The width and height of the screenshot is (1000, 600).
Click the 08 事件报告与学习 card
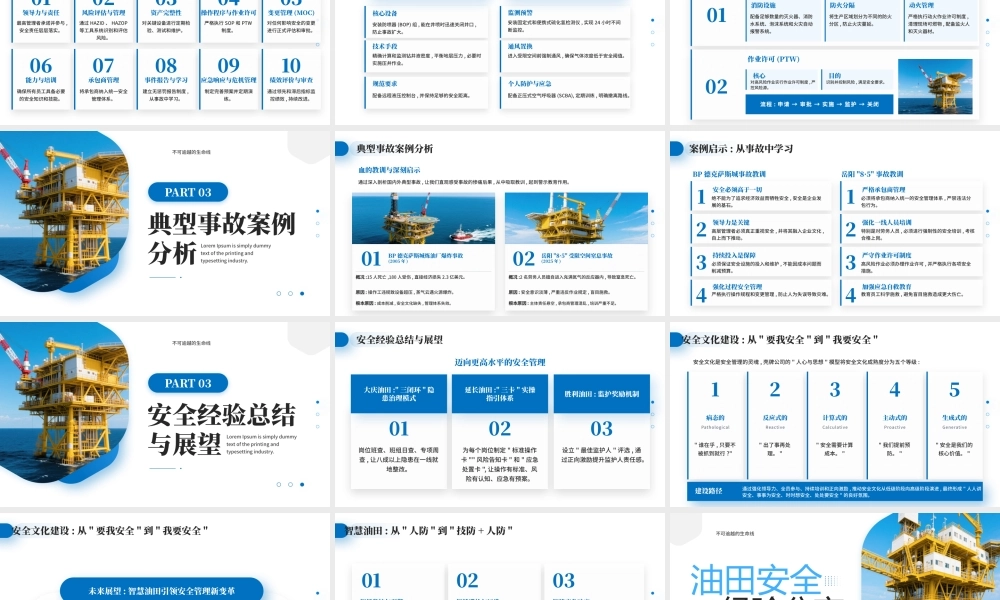coord(166,79)
